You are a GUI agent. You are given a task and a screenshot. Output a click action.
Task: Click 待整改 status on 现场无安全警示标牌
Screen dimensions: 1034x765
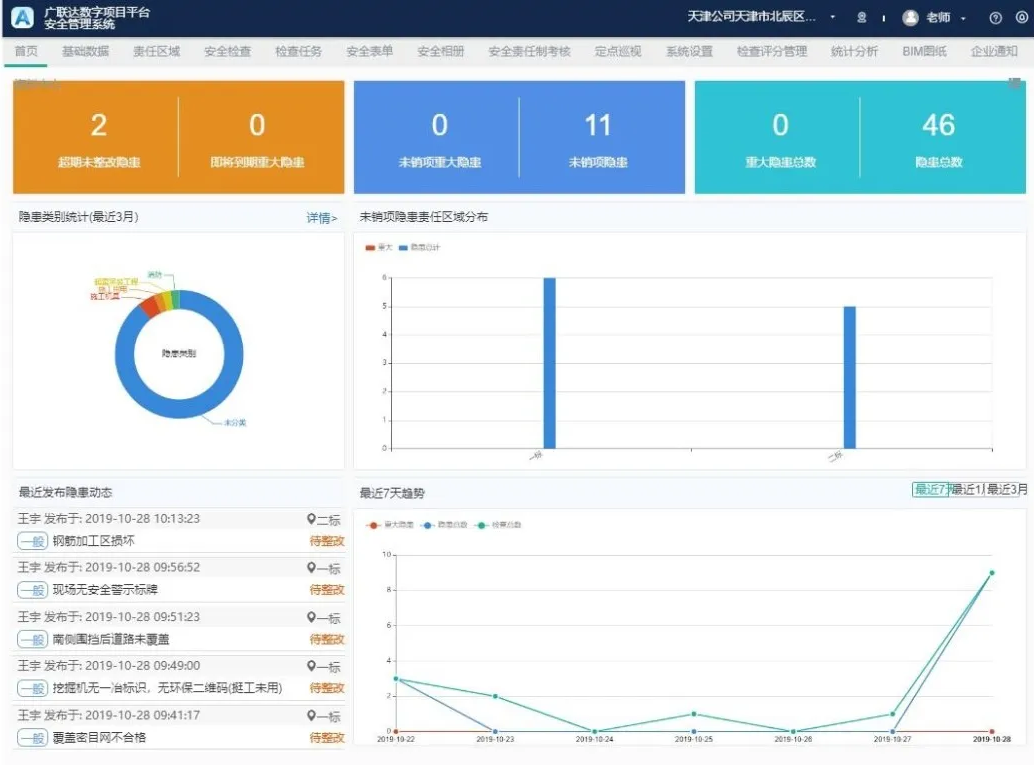click(x=327, y=590)
